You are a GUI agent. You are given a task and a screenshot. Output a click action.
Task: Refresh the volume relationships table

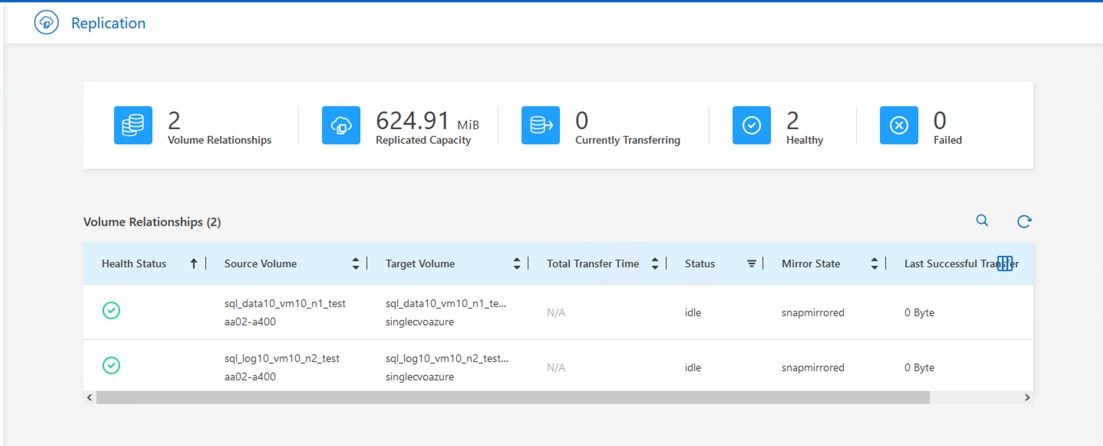[1024, 222]
